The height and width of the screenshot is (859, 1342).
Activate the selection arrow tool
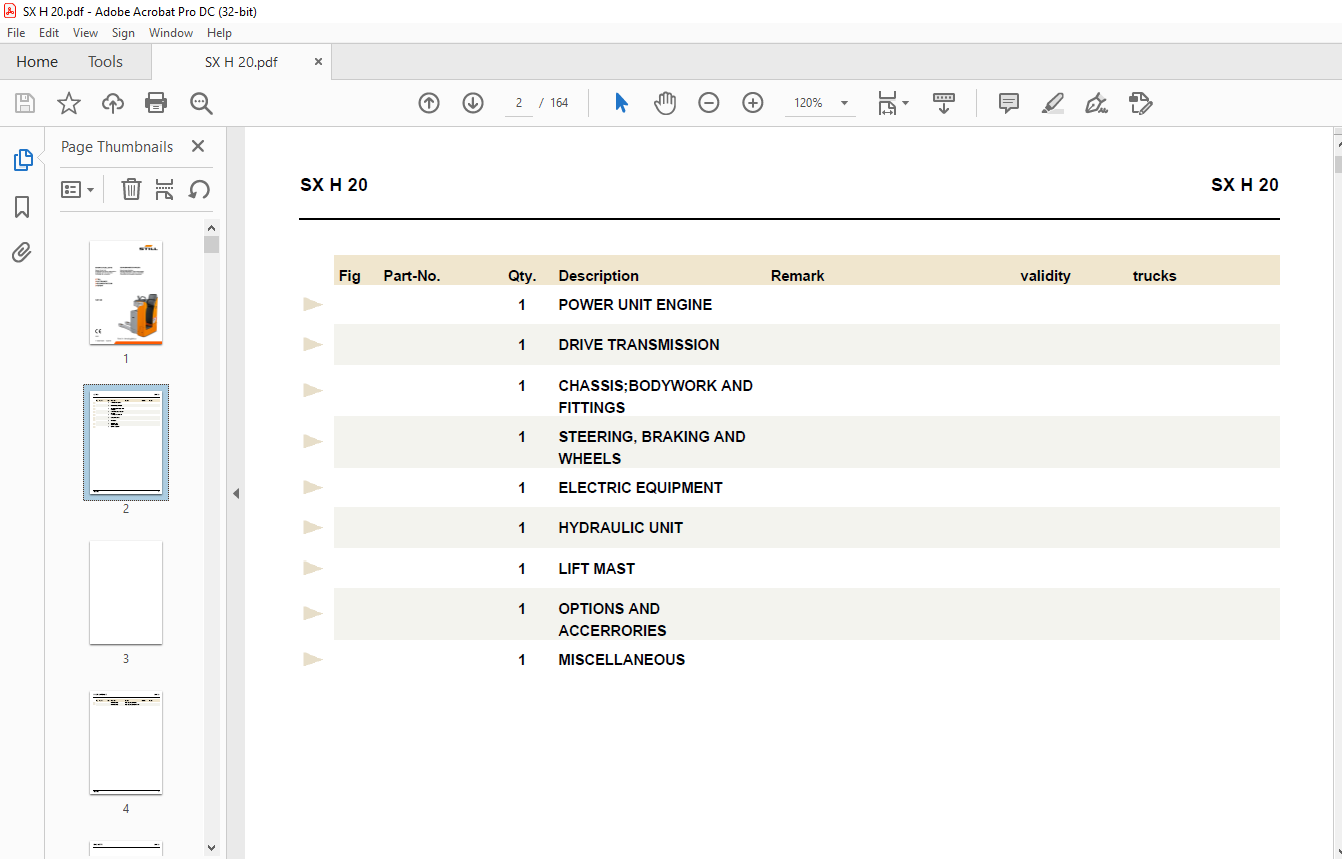(621, 103)
